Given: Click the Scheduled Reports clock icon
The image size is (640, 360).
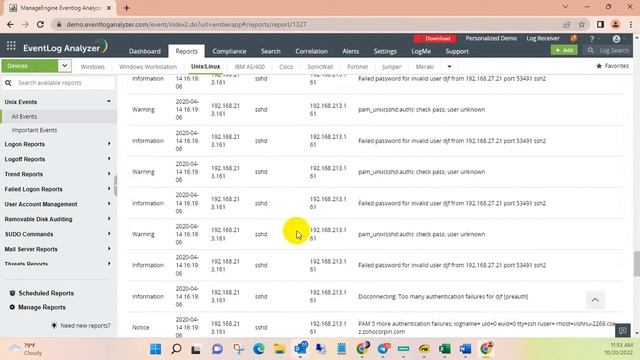Looking at the screenshot, I should point(12,293).
